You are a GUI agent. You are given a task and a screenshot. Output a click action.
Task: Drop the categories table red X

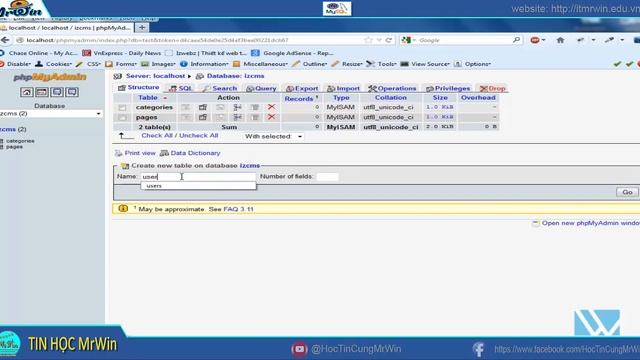coord(271,107)
